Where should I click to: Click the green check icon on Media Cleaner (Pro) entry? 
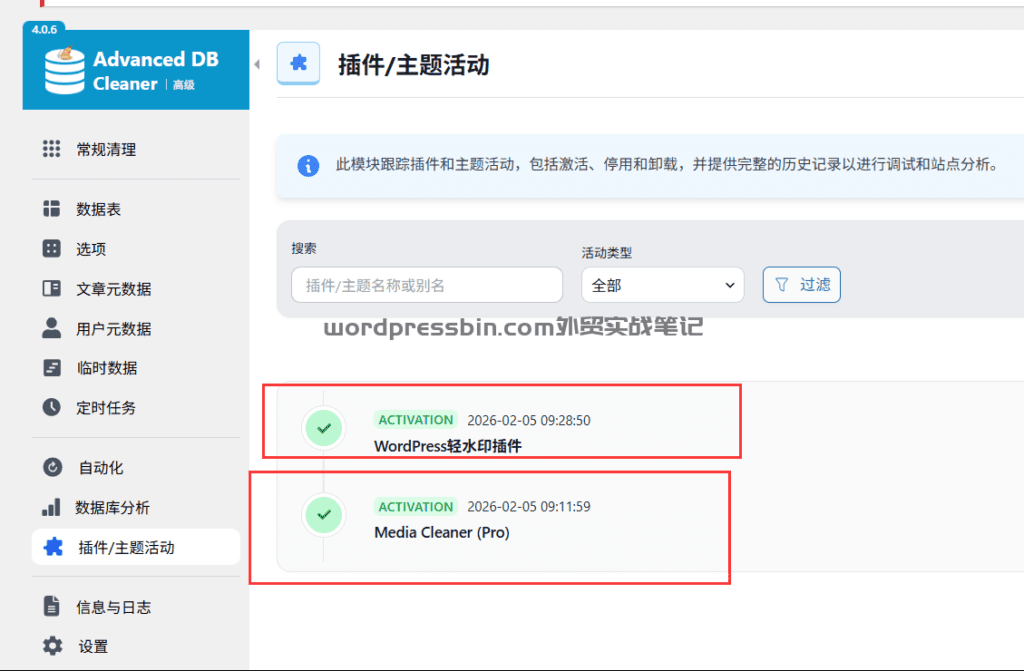(324, 515)
